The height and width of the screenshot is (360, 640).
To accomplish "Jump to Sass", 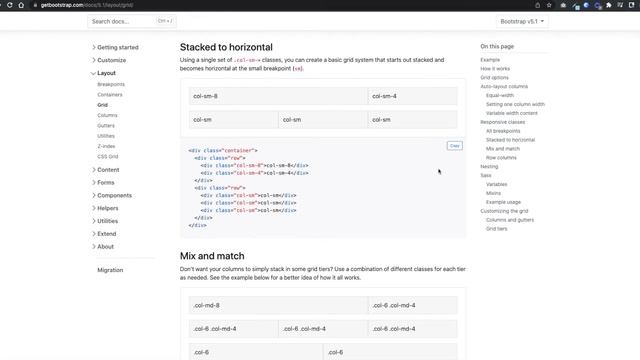I will tap(486, 176).
